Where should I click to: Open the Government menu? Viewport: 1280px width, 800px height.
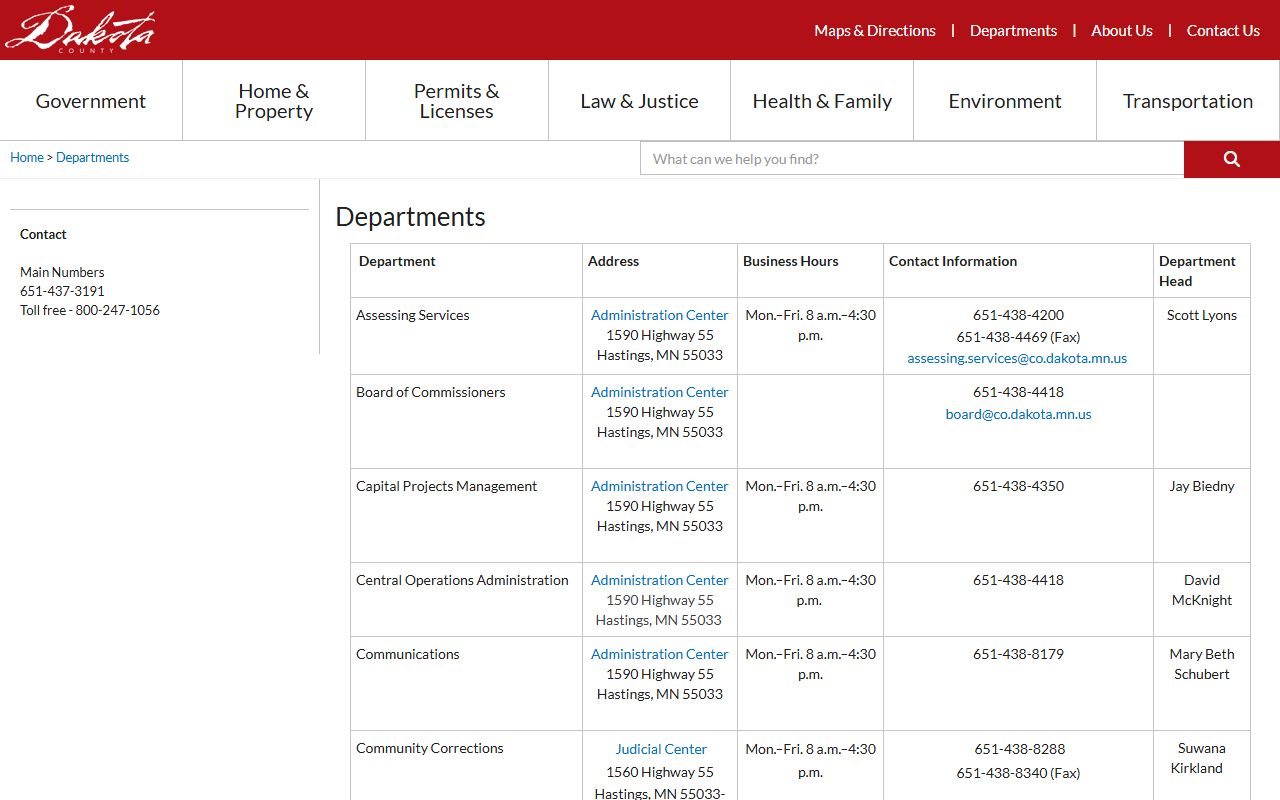91,101
